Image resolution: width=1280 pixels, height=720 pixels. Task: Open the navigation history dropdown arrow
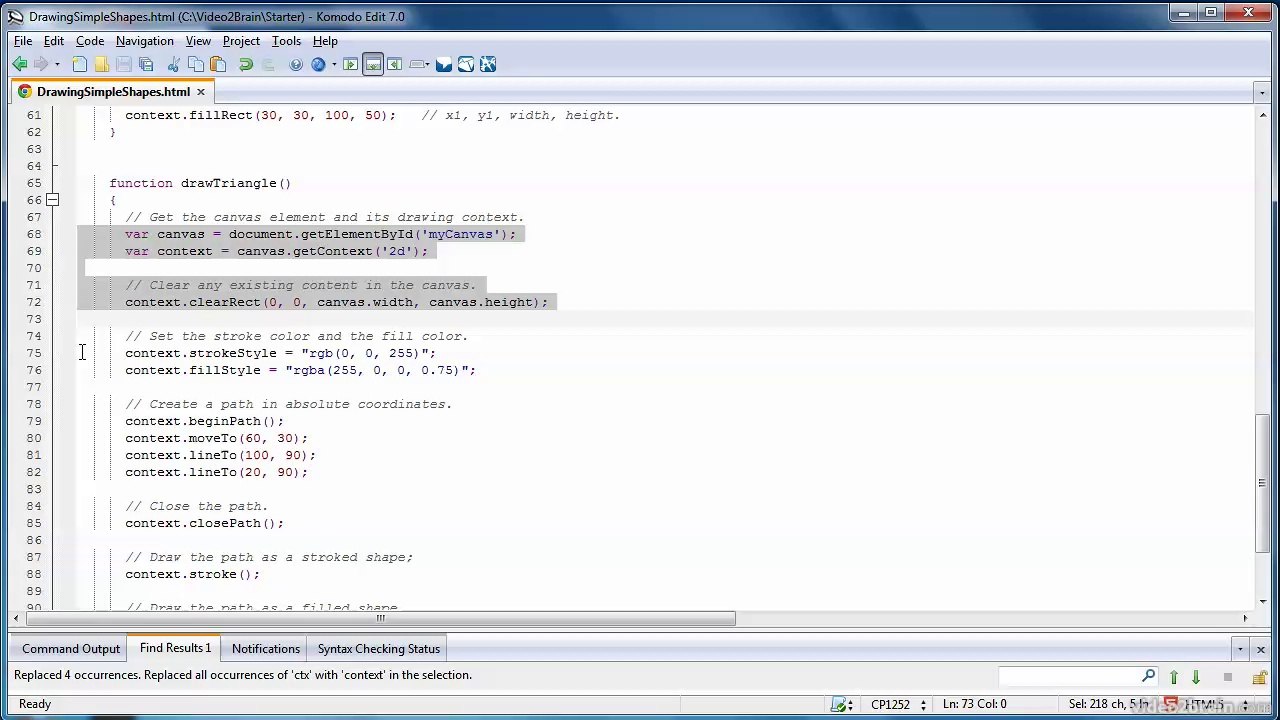click(x=57, y=64)
